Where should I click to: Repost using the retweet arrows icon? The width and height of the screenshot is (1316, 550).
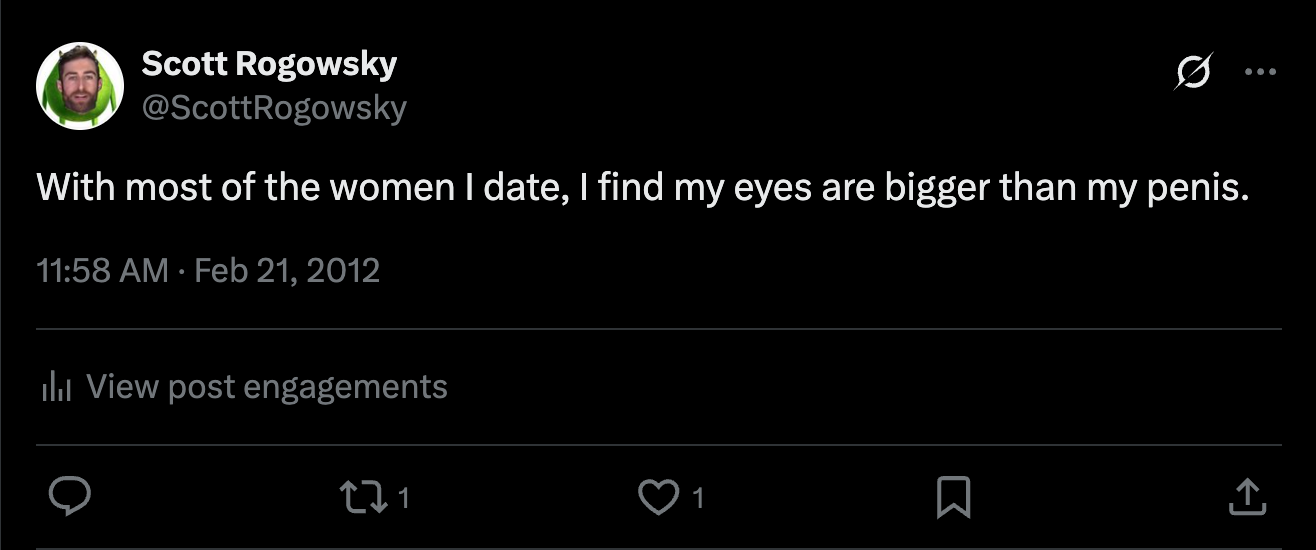click(362, 497)
